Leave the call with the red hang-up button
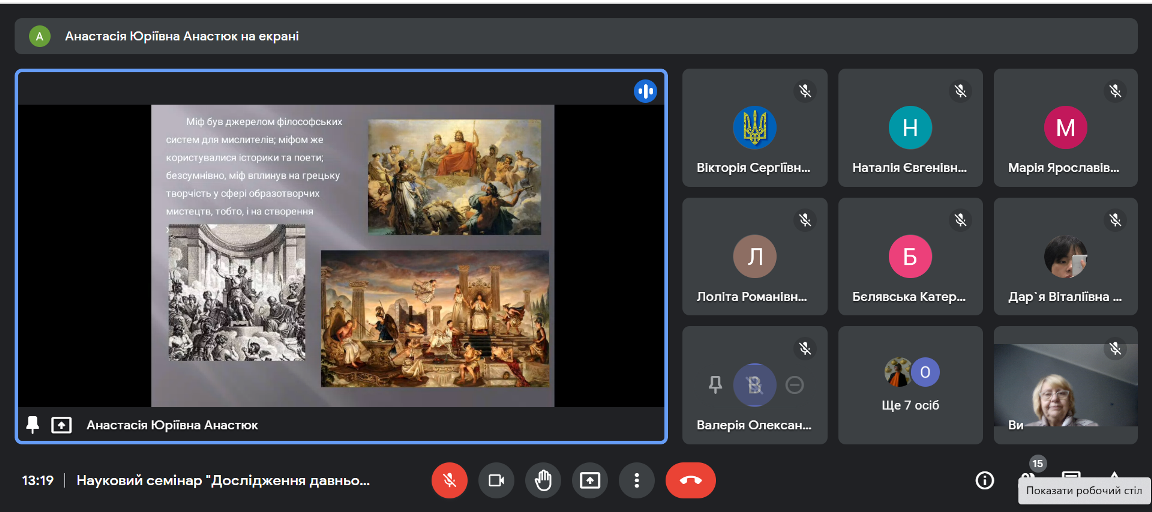This screenshot has width=1152, height=512. click(690, 480)
